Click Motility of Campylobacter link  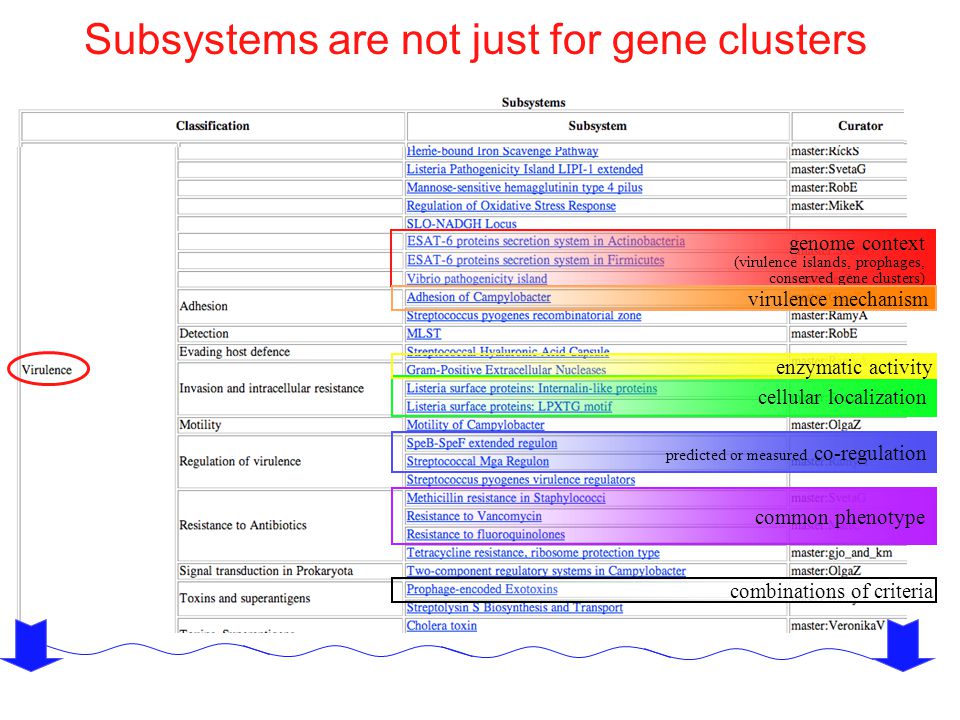[476, 425]
